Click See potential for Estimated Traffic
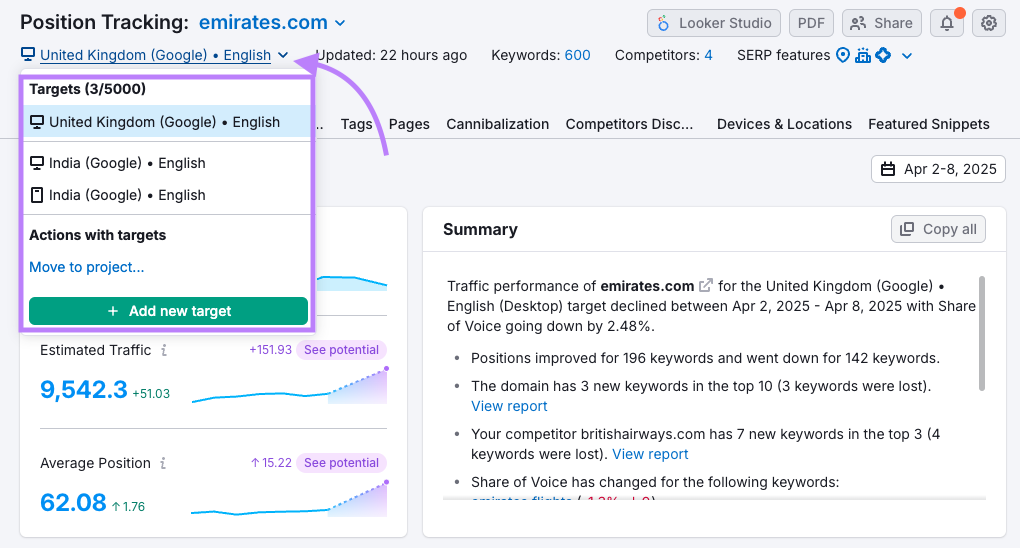This screenshot has width=1020, height=548. coord(341,350)
